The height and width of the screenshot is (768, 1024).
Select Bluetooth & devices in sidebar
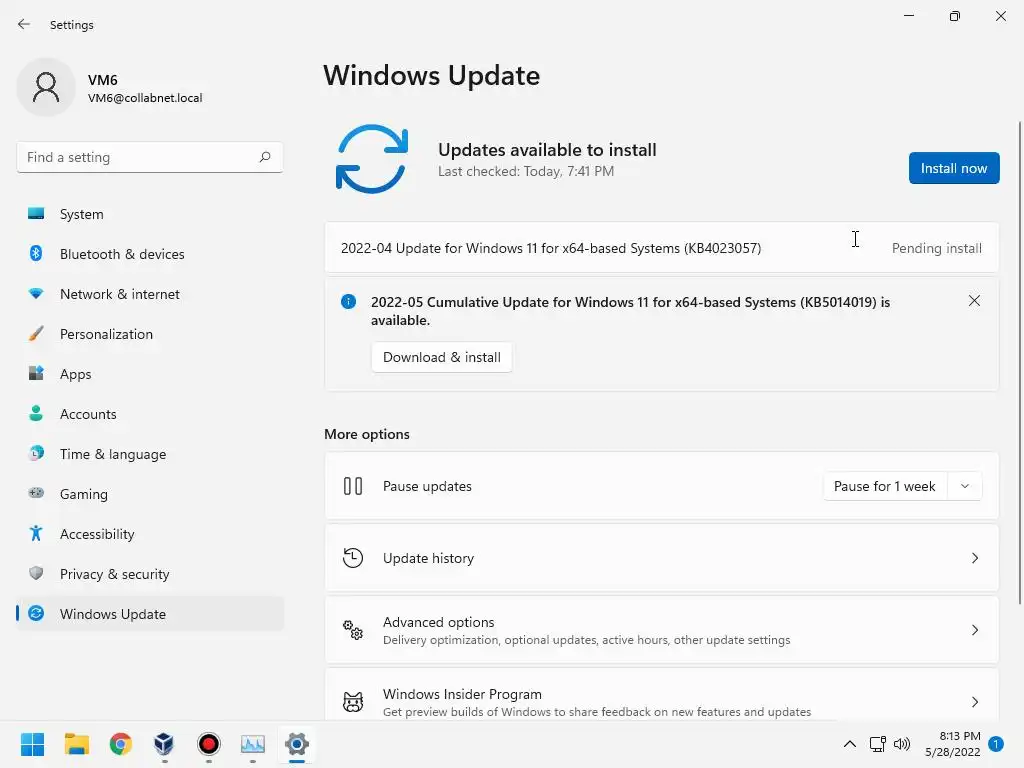[150, 254]
